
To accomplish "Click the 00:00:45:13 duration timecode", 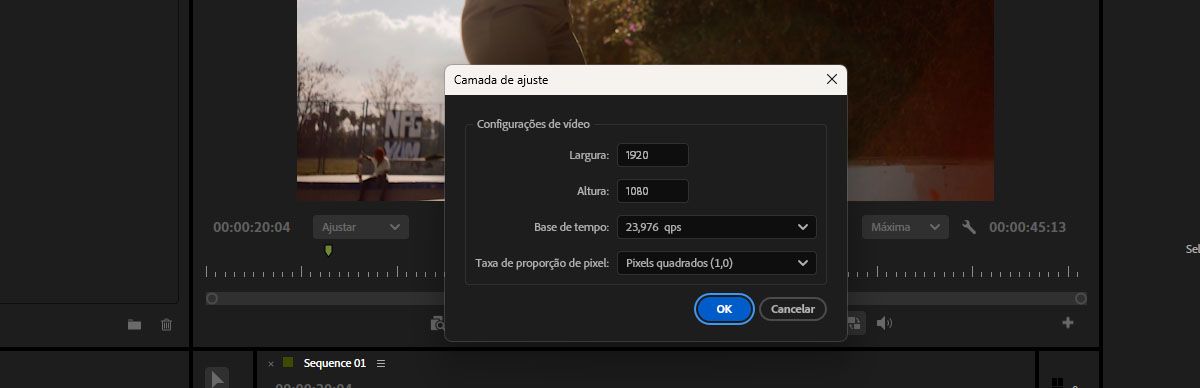I will pyautogui.click(x=1028, y=227).
